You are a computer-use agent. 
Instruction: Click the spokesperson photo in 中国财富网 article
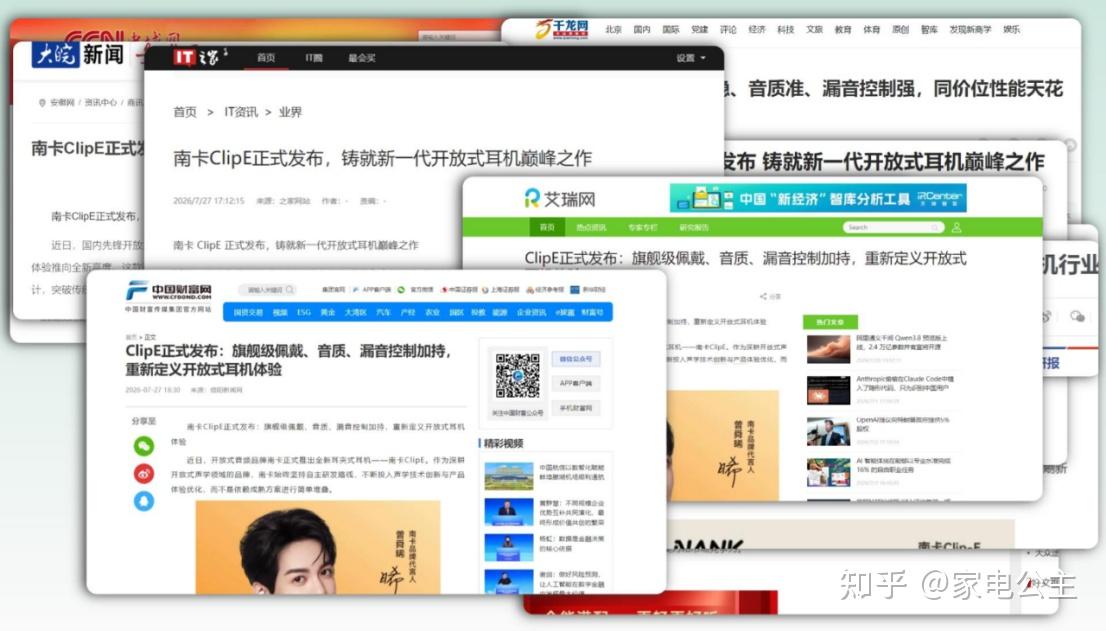pos(317,547)
